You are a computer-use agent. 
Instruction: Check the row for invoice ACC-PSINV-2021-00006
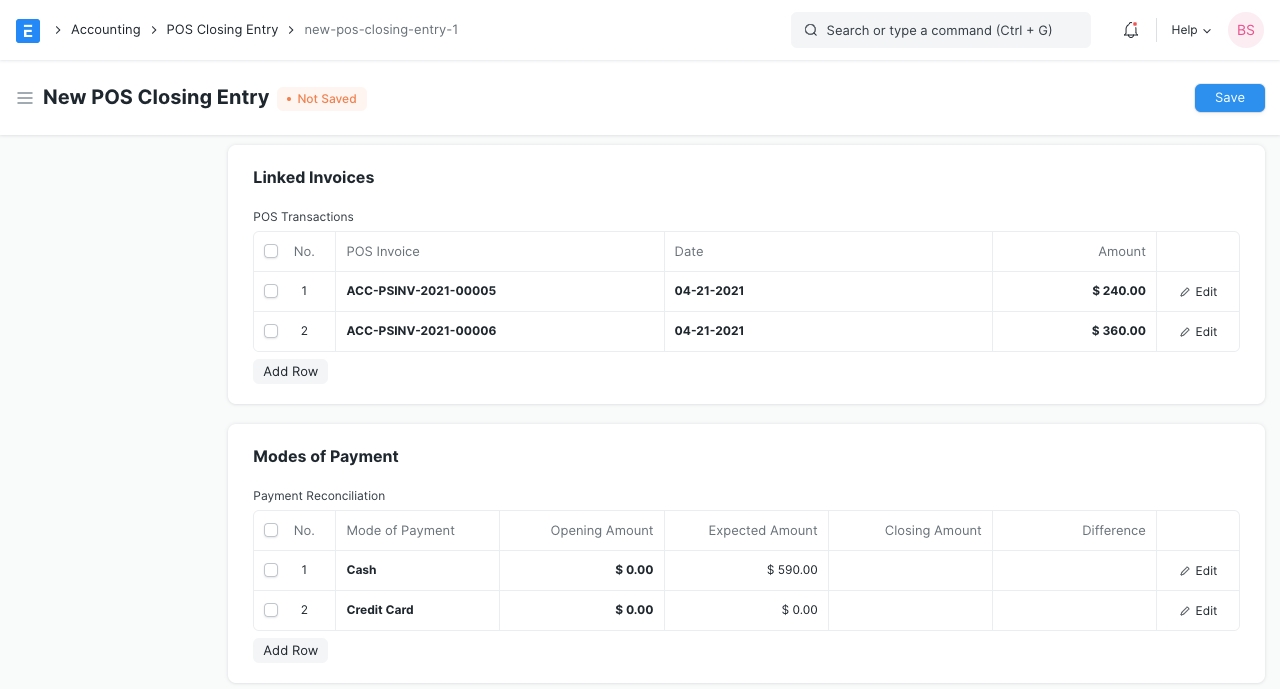[x=271, y=331]
